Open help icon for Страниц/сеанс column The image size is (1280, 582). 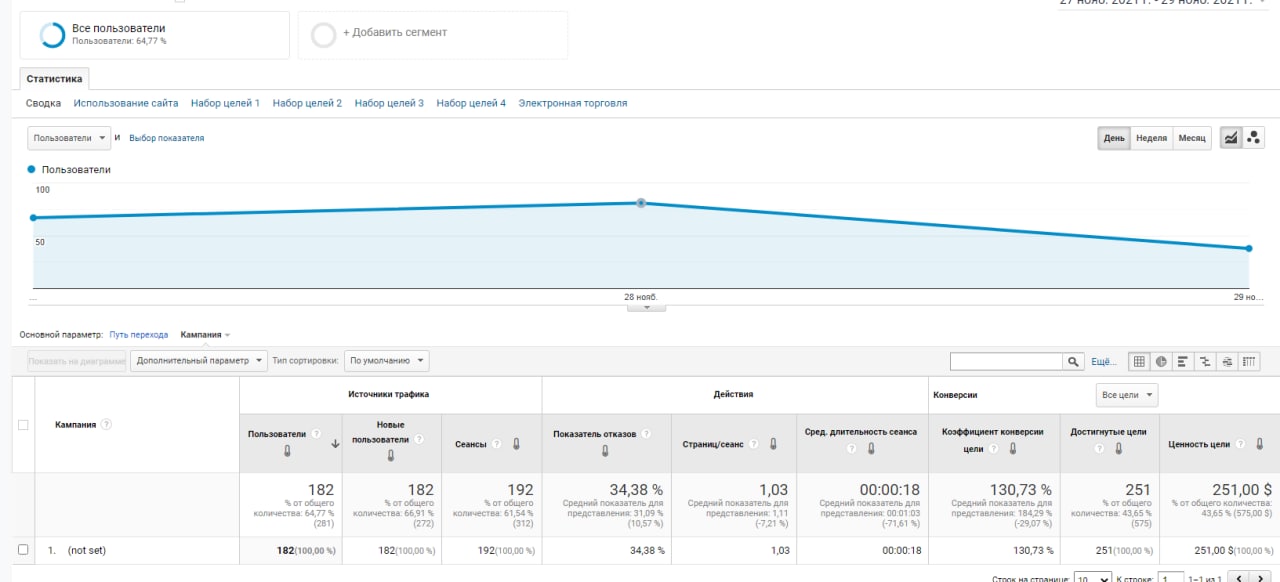pyautogui.click(x=755, y=444)
